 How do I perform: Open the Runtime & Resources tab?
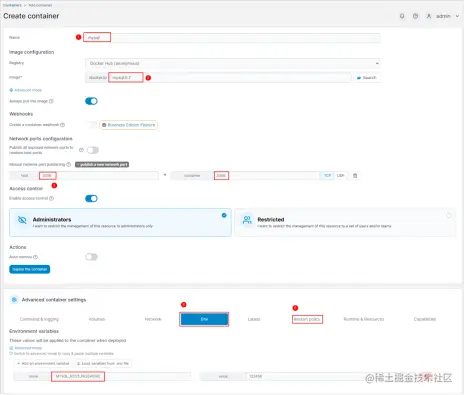click(x=364, y=319)
